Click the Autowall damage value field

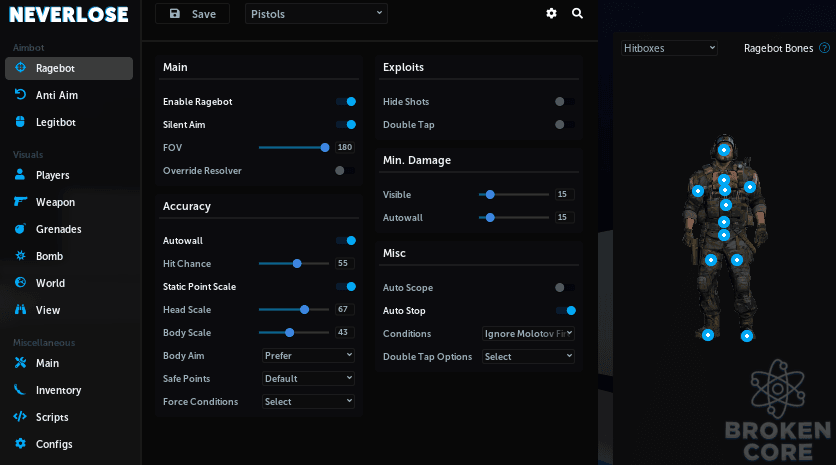tap(564, 218)
